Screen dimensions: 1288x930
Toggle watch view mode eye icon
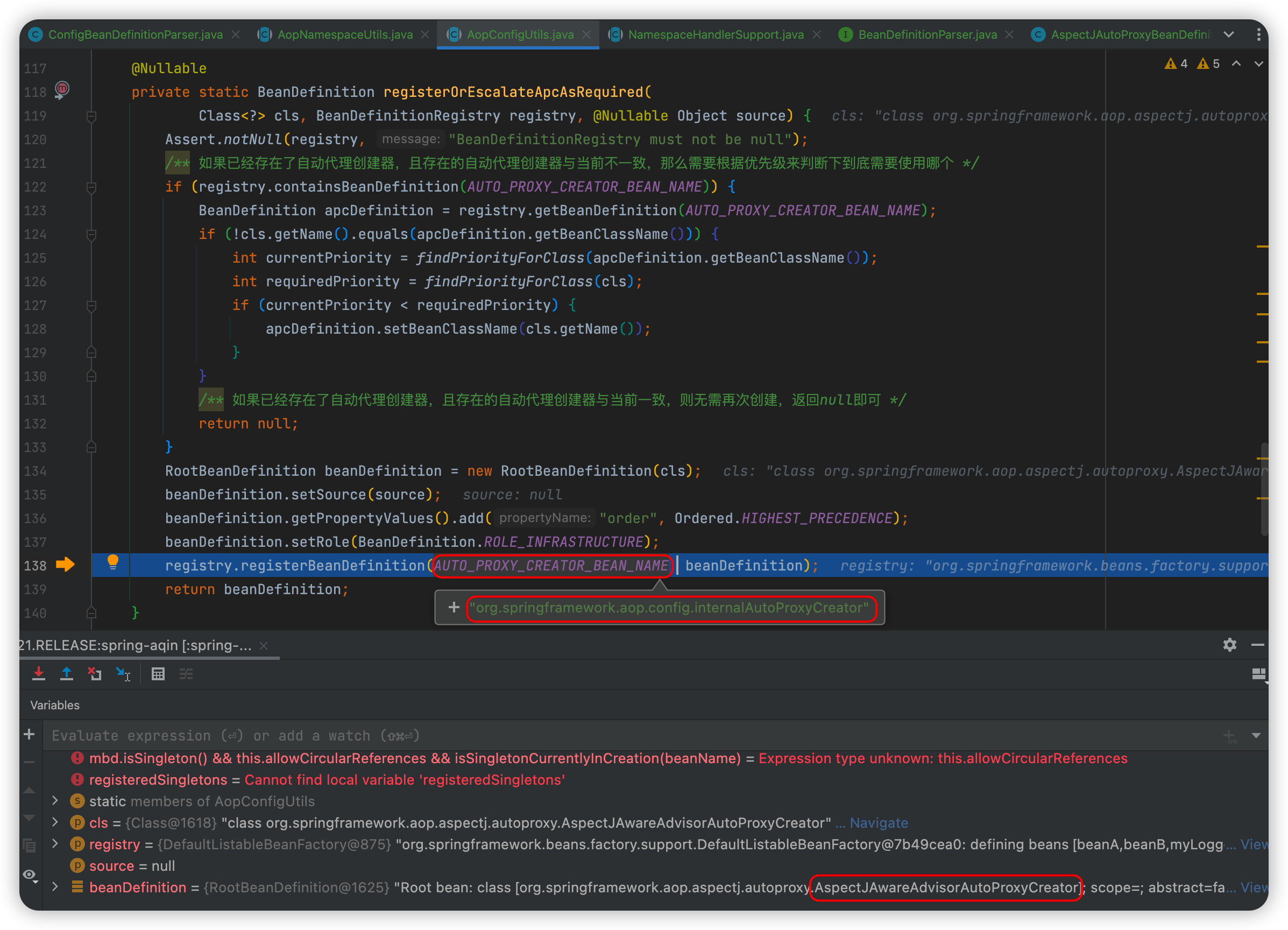click(30, 875)
